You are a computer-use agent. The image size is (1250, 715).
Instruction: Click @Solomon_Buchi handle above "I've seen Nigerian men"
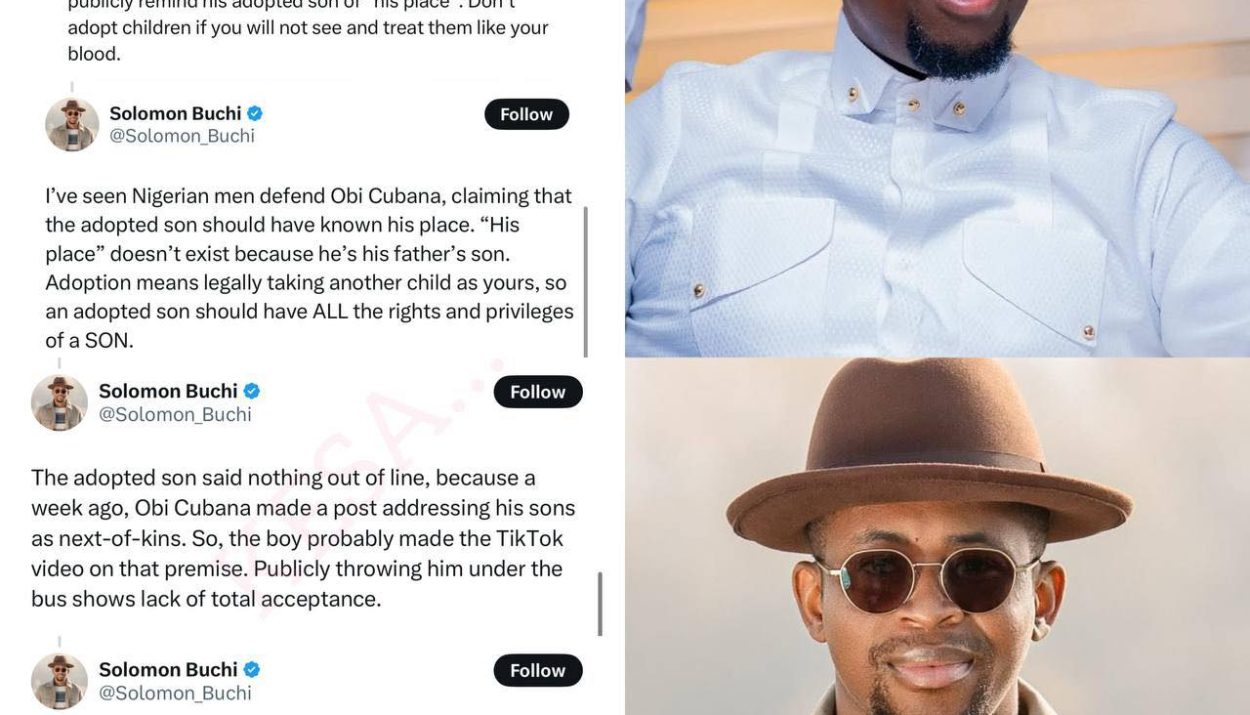[182, 136]
